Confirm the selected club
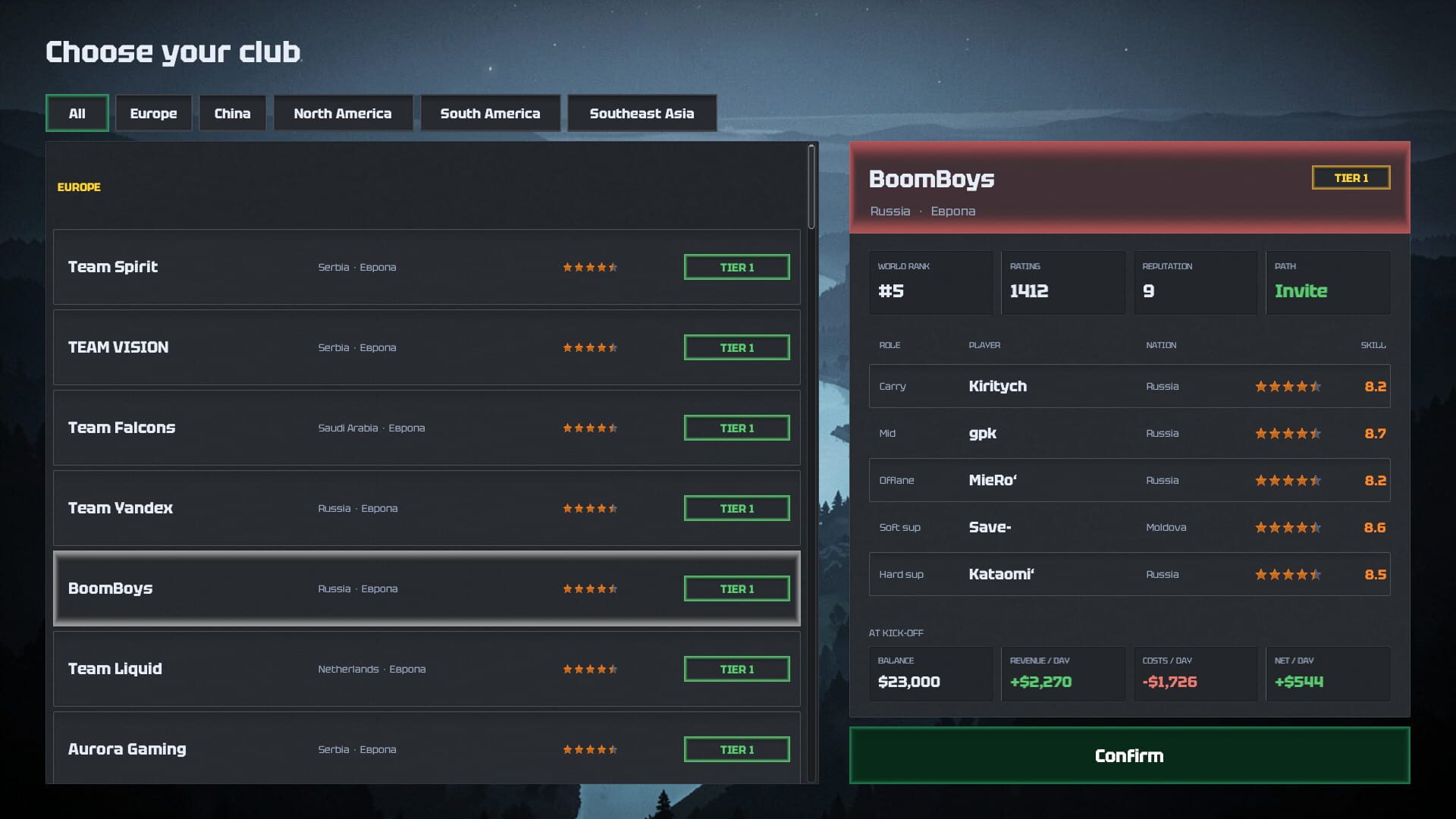This screenshot has width=1456, height=819. 1129,755
